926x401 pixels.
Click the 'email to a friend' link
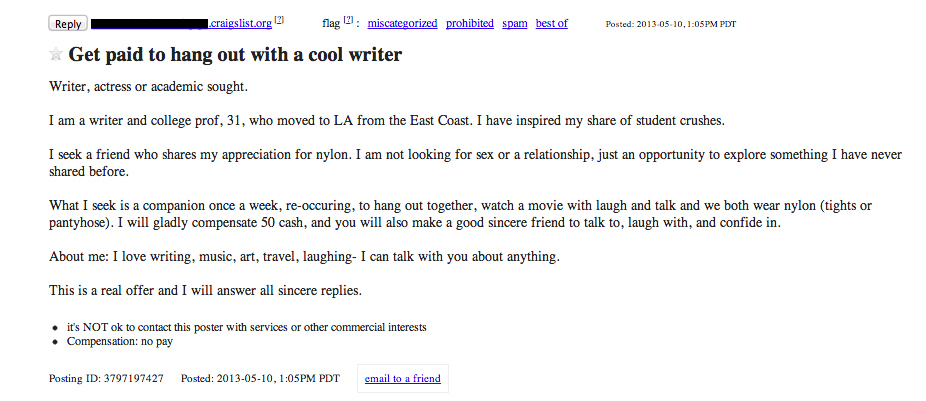(403, 379)
